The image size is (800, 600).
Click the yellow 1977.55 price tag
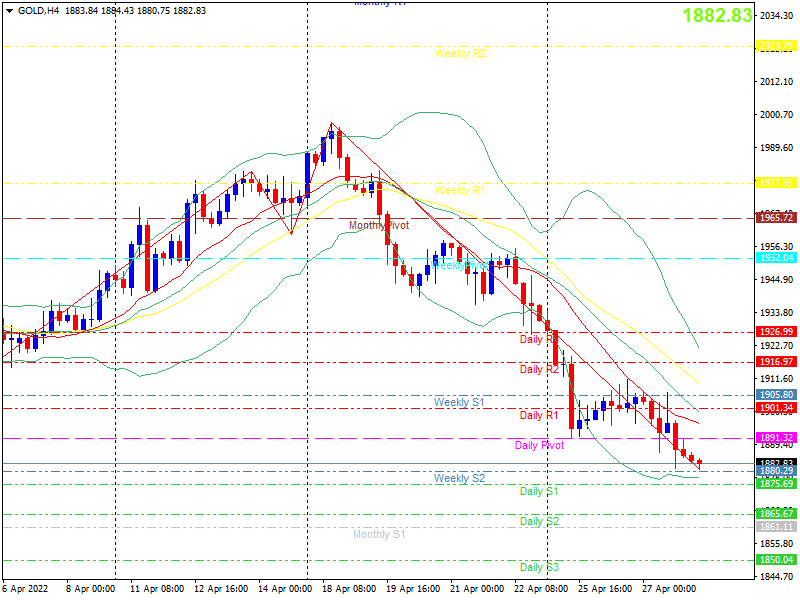click(776, 183)
